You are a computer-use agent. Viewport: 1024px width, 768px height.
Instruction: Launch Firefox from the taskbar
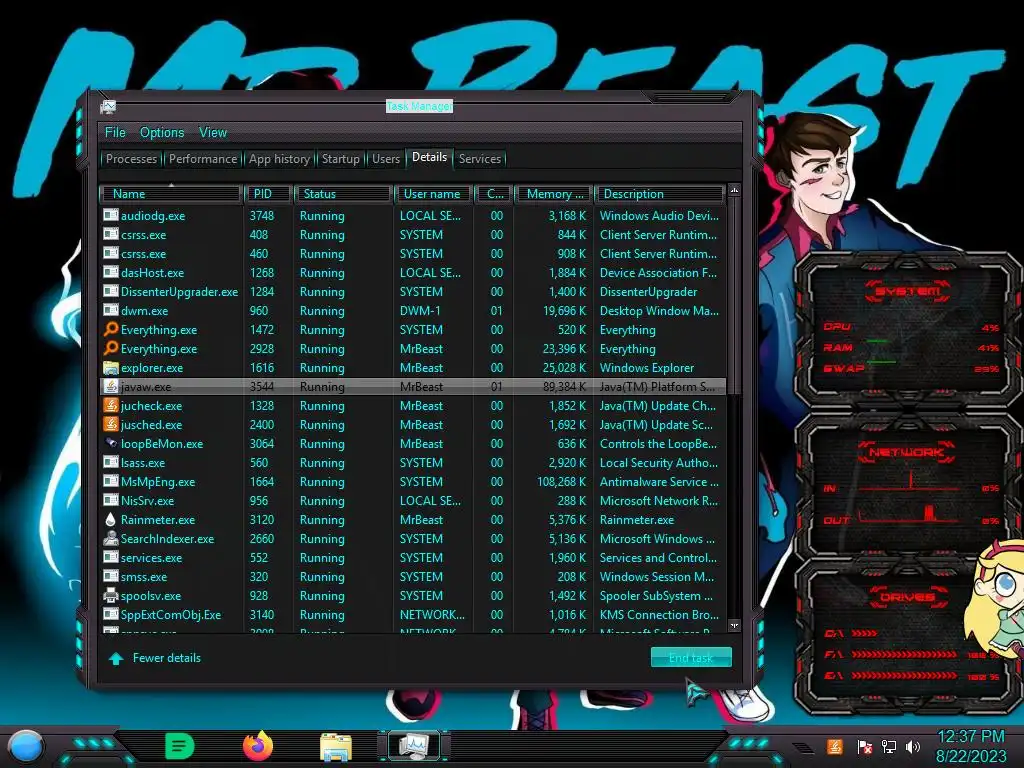[x=258, y=746]
